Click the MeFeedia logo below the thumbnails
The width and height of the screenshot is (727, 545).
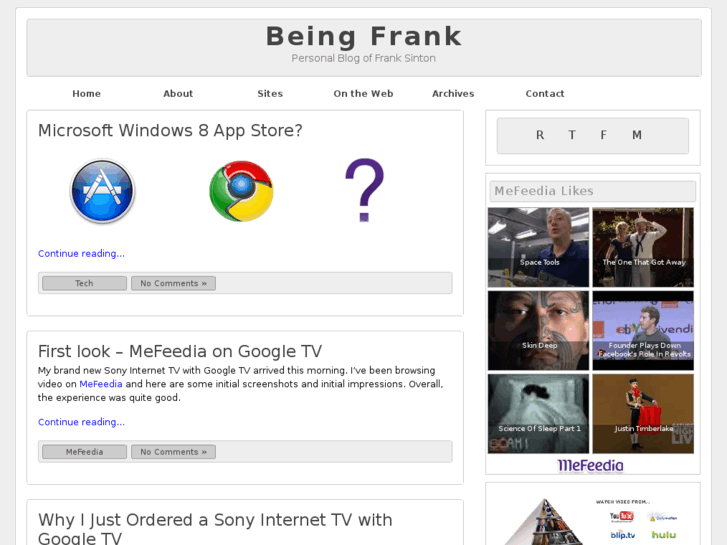pos(590,465)
